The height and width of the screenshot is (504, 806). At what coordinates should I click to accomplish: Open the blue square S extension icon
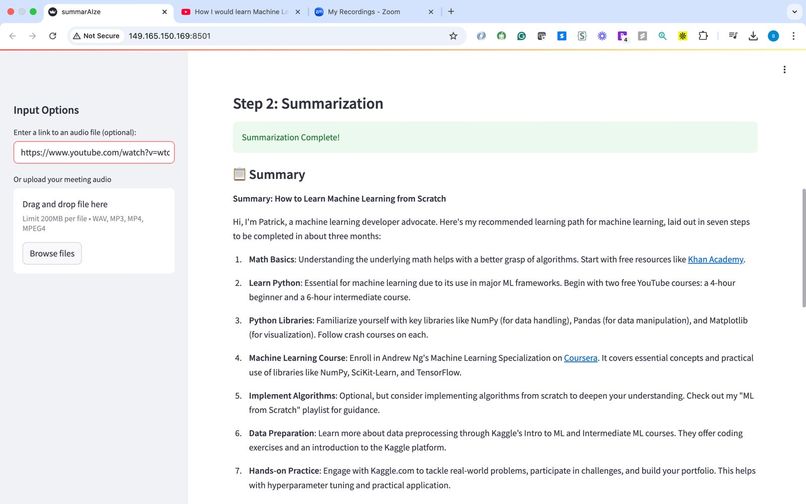[561, 36]
